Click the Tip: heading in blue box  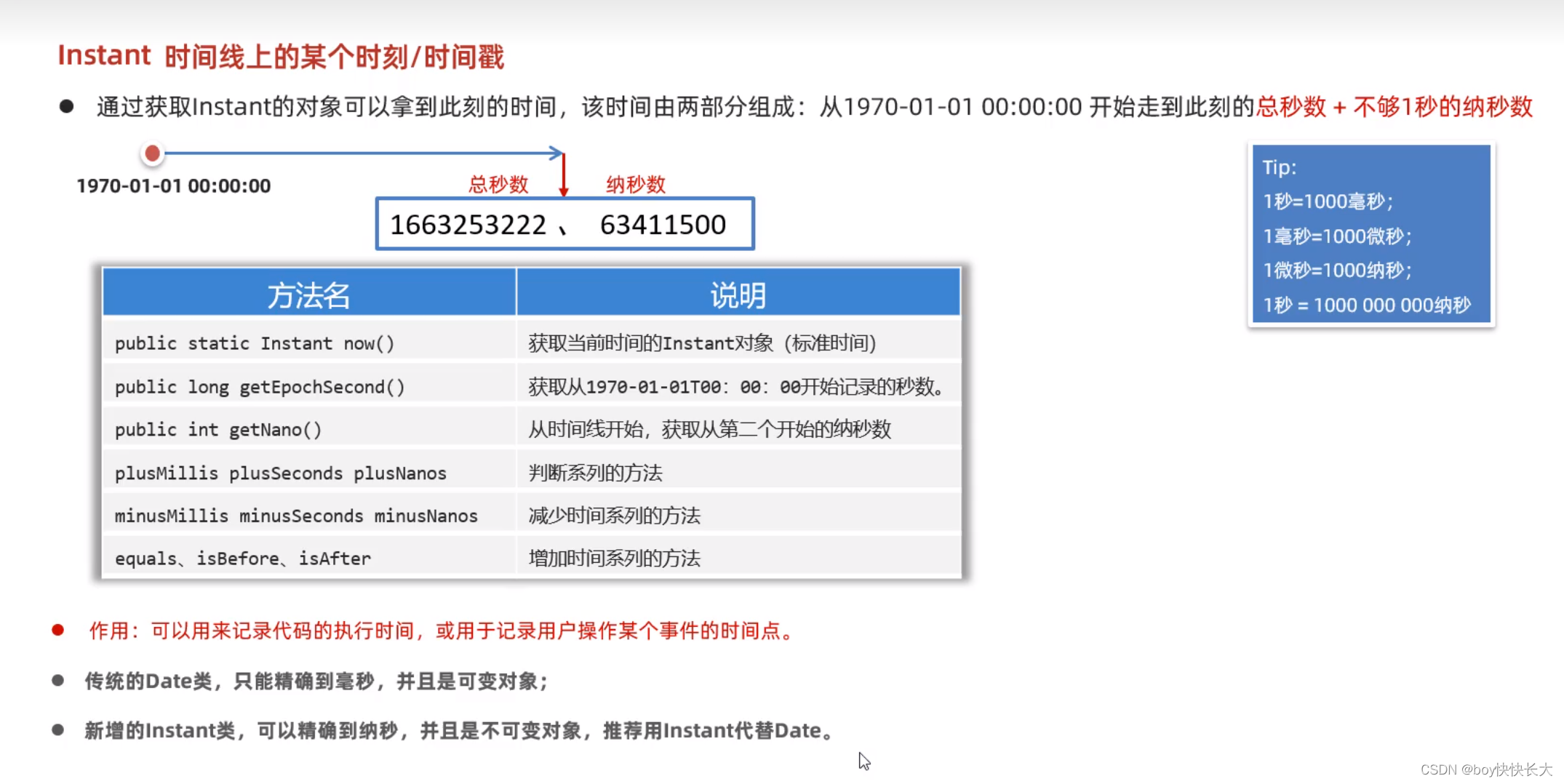point(1280,168)
